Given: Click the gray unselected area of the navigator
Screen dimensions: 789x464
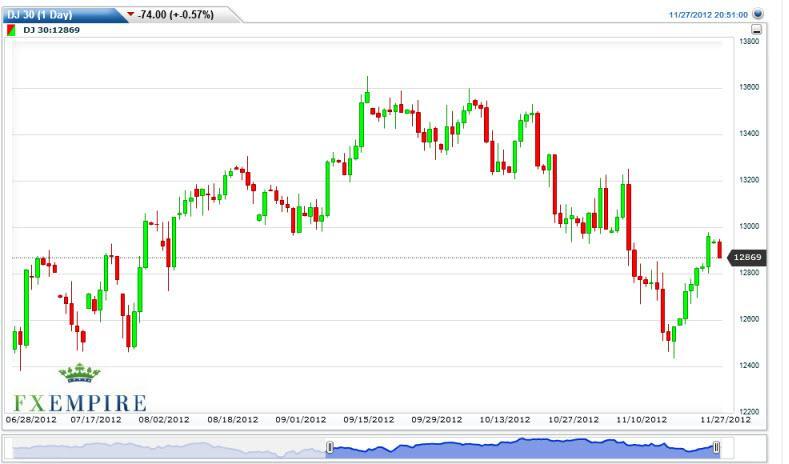Looking at the screenshot, I should (169, 448).
